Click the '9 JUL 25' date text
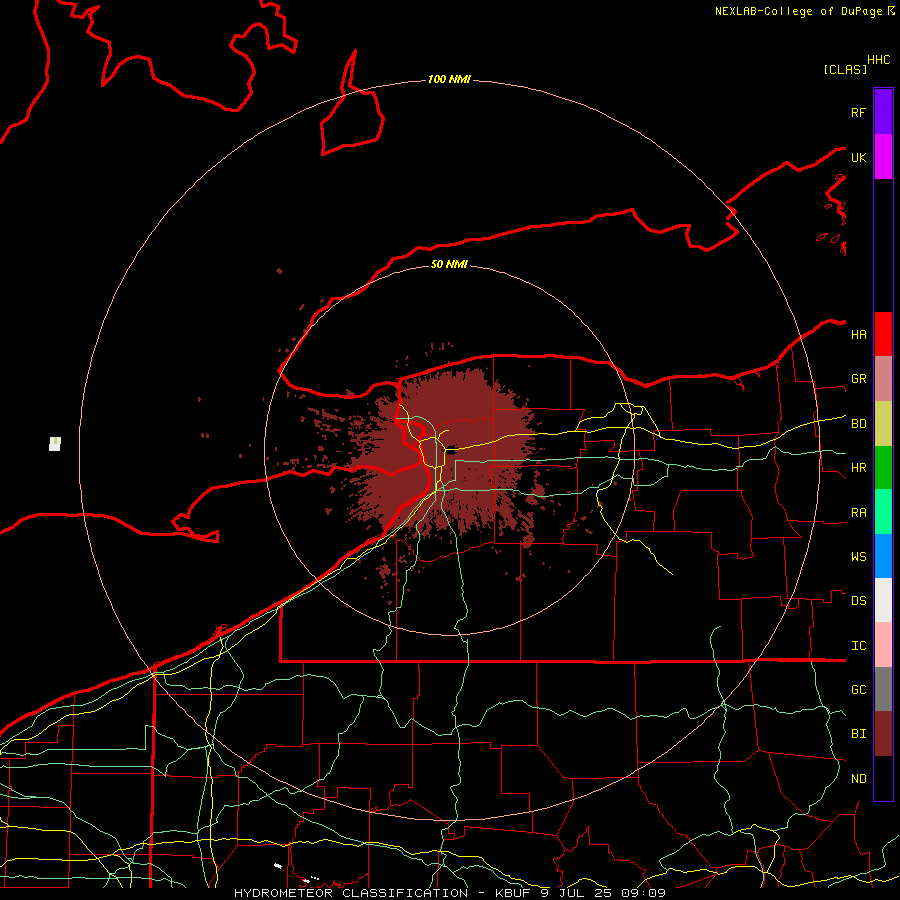 pyautogui.click(x=578, y=893)
